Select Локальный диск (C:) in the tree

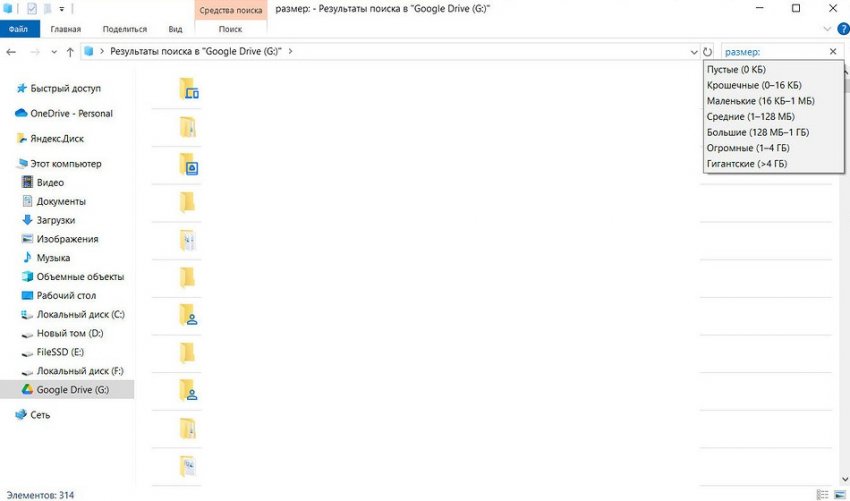(x=80, y=315)
